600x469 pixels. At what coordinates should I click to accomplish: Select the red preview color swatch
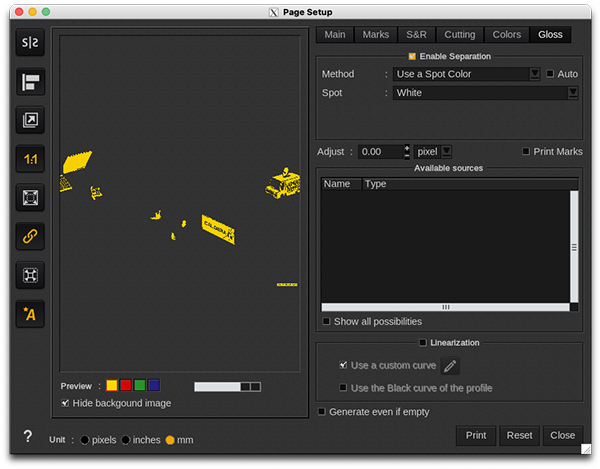click(x=126, y=386)
